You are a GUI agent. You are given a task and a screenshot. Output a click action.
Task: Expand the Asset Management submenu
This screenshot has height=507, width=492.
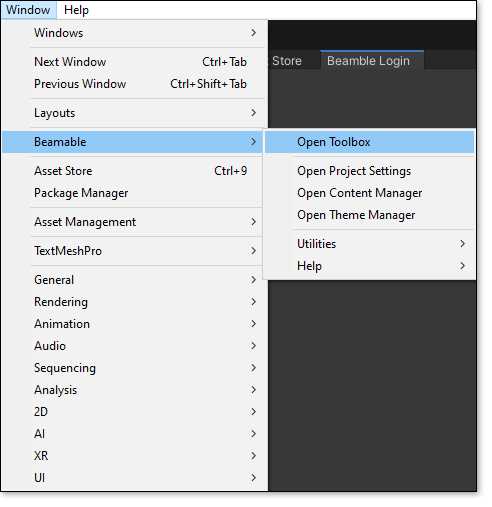(132, 222)
